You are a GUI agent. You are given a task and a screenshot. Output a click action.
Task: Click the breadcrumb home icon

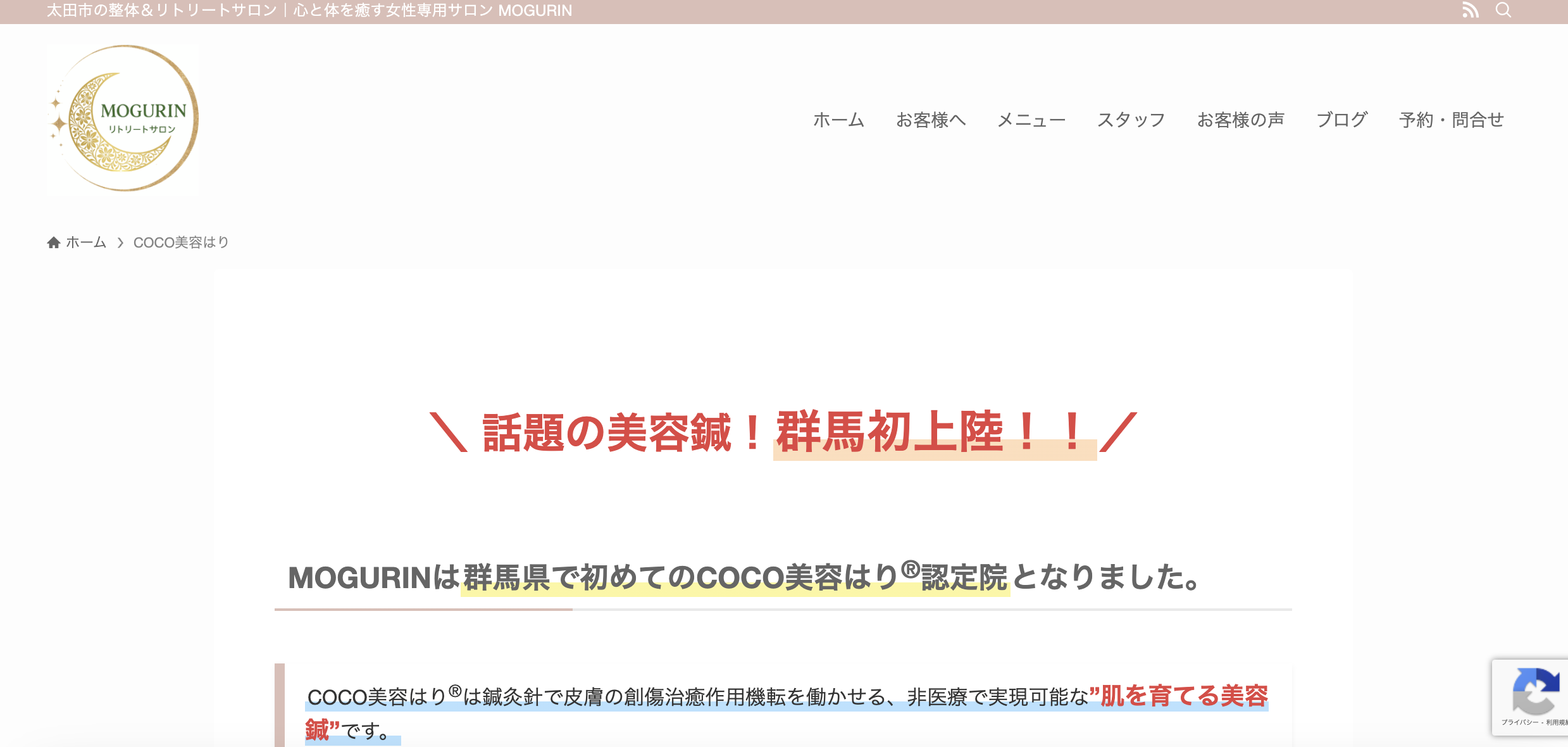point(54,242)
